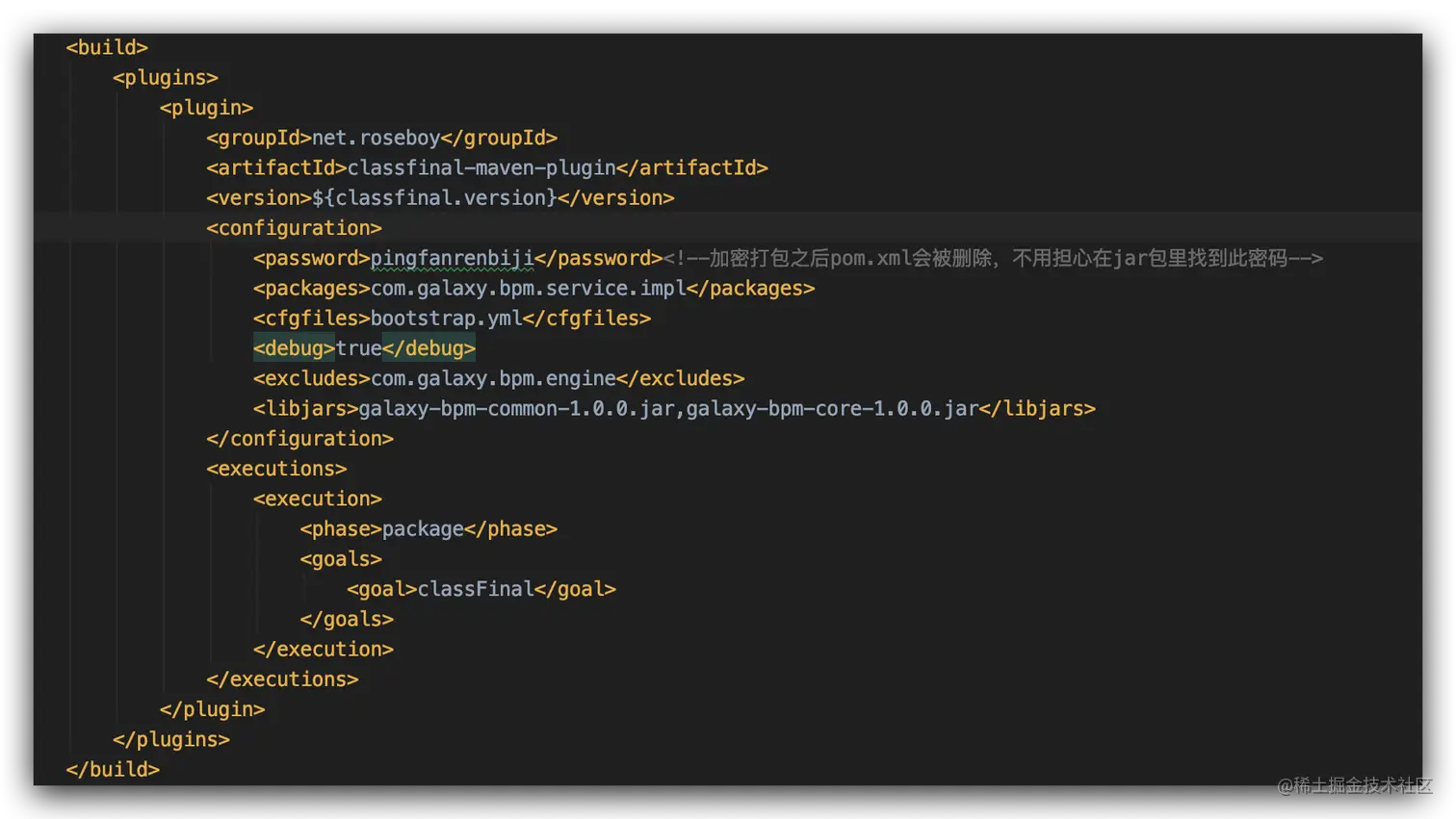
Task: Click phase value package
Action: [x=424, y=528]
